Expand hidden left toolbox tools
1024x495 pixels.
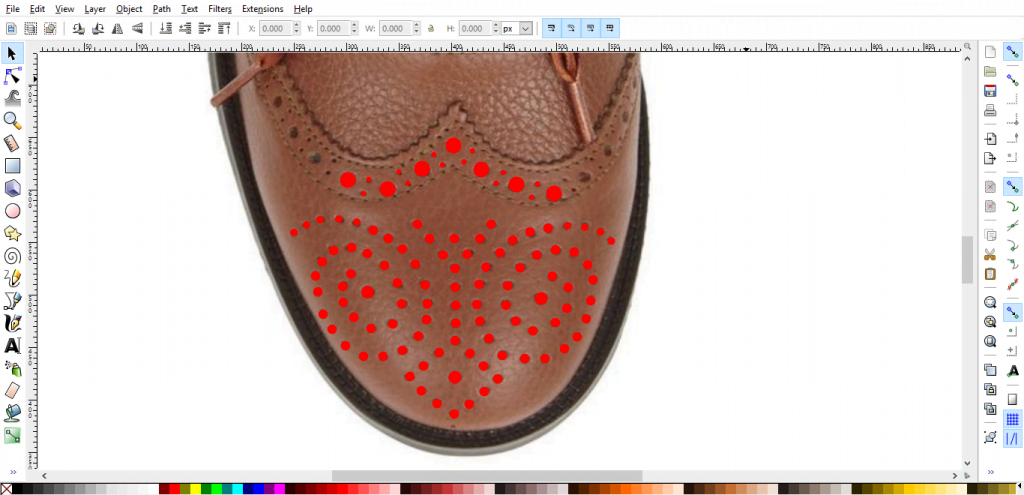pos(11,471)
